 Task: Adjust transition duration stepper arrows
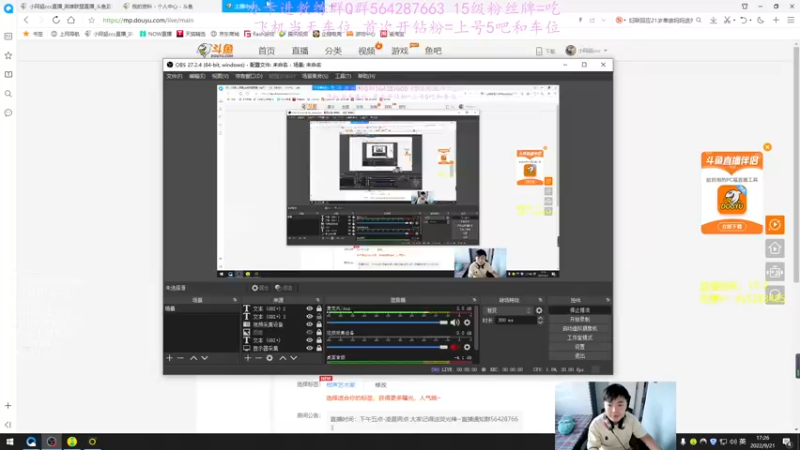tap(540, 320)
